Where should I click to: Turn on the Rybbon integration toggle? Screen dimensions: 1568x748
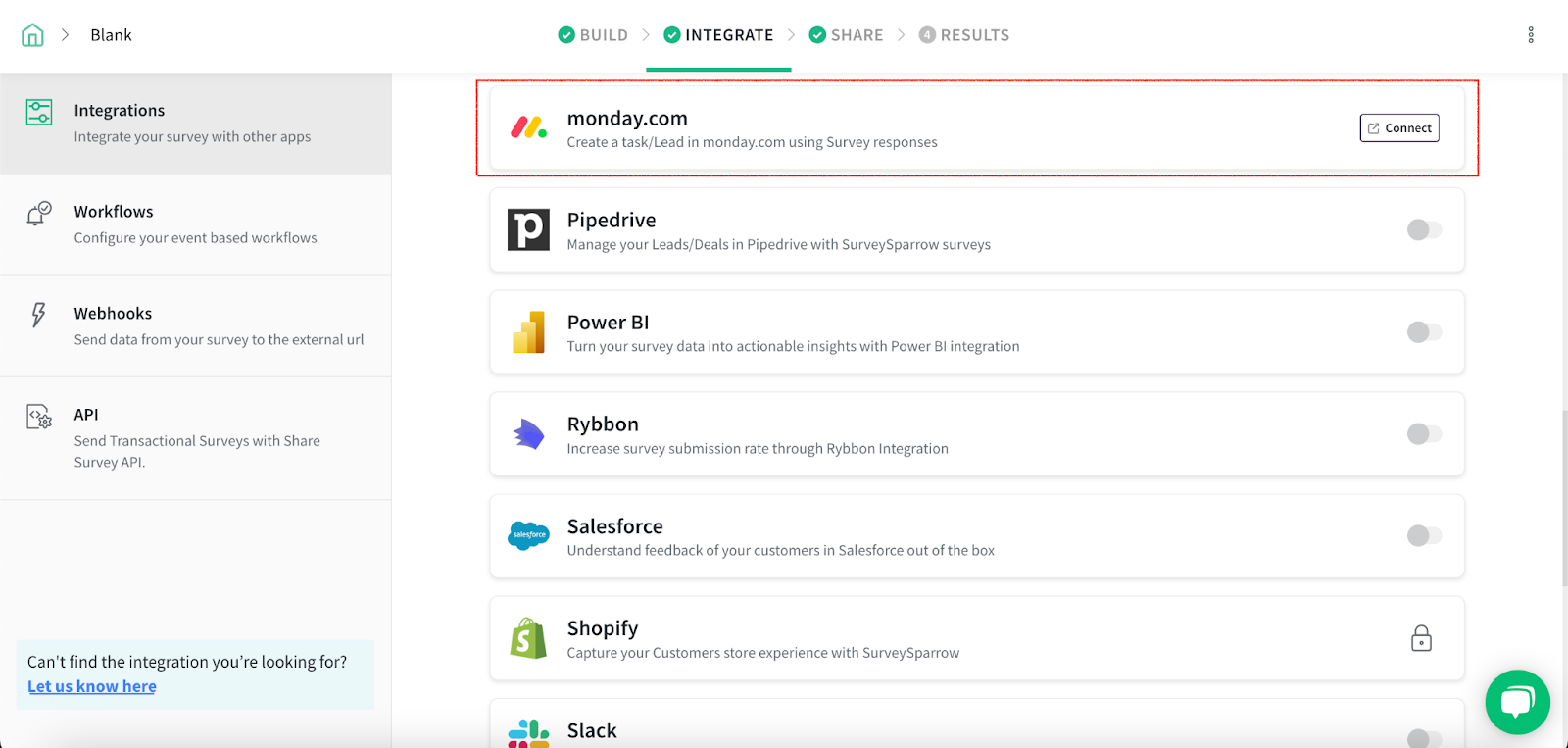pos(1424,433)
